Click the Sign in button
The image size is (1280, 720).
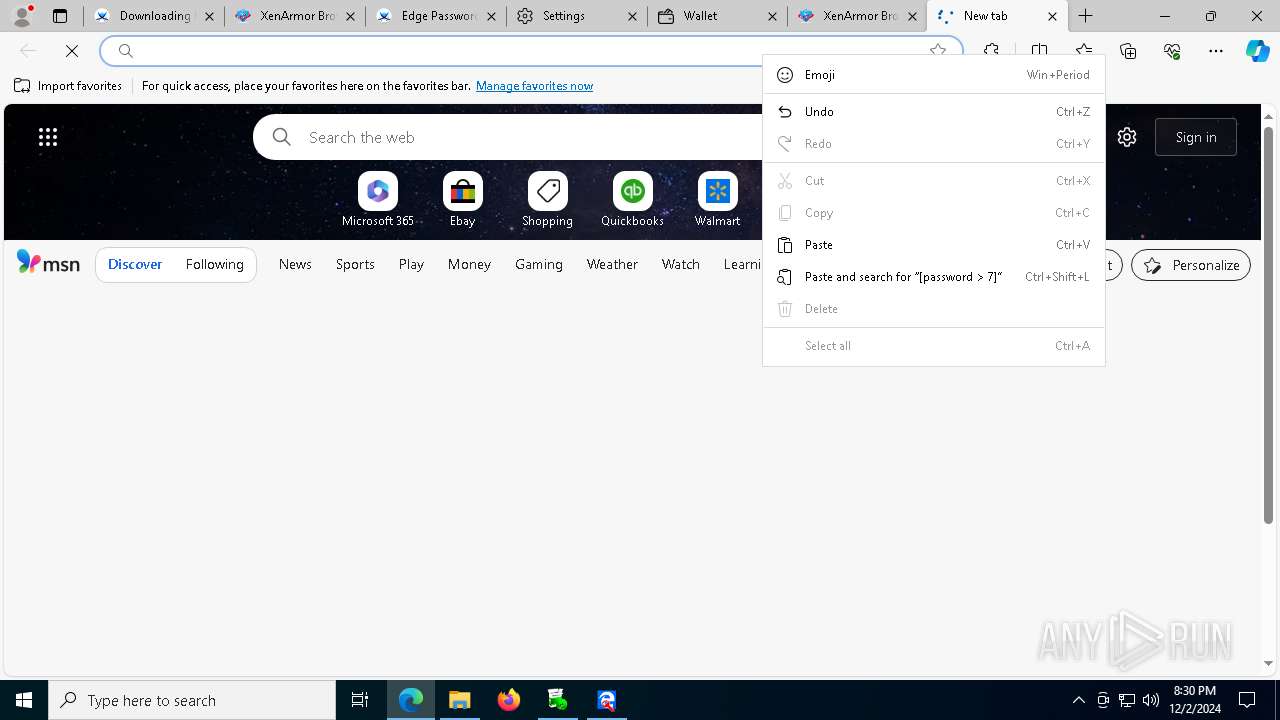[x=1196, y=137]
